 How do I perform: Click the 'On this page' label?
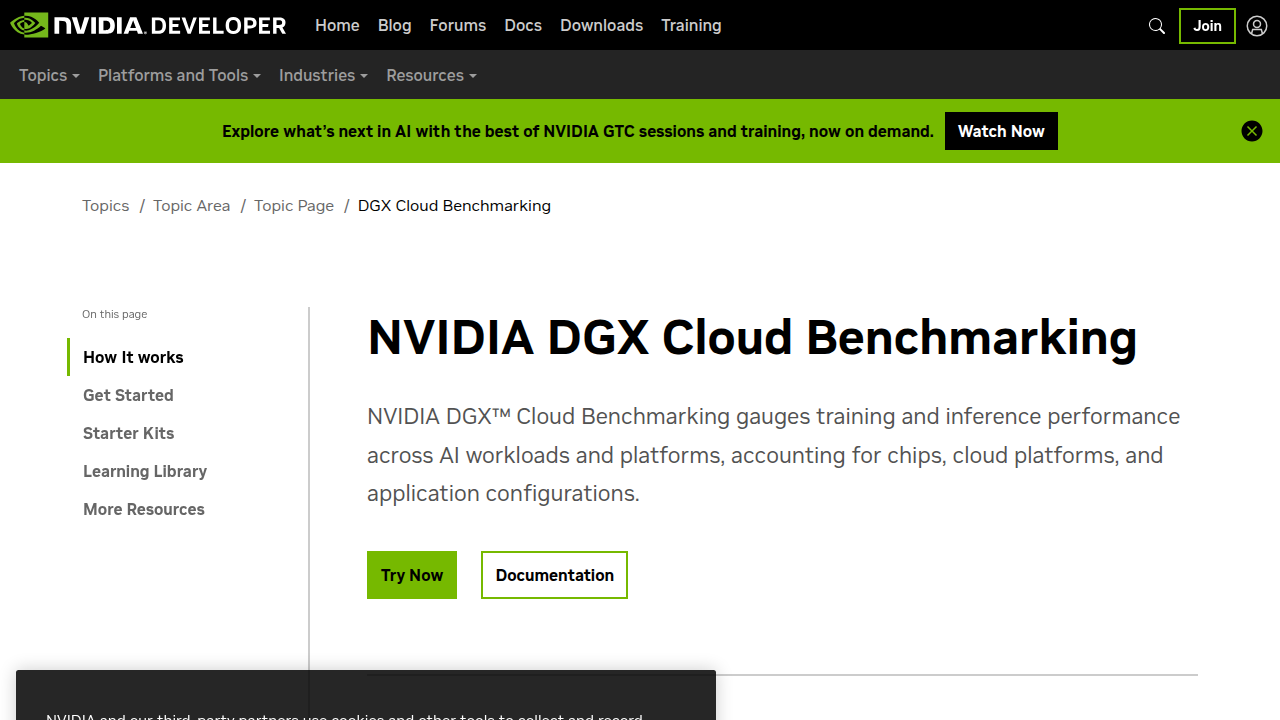click(x=115, y=314)
